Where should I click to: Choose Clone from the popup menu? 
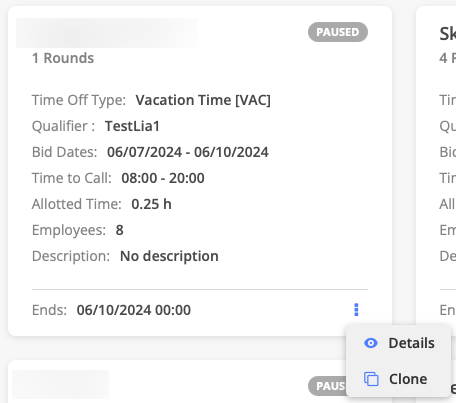(x=399, y=379)
